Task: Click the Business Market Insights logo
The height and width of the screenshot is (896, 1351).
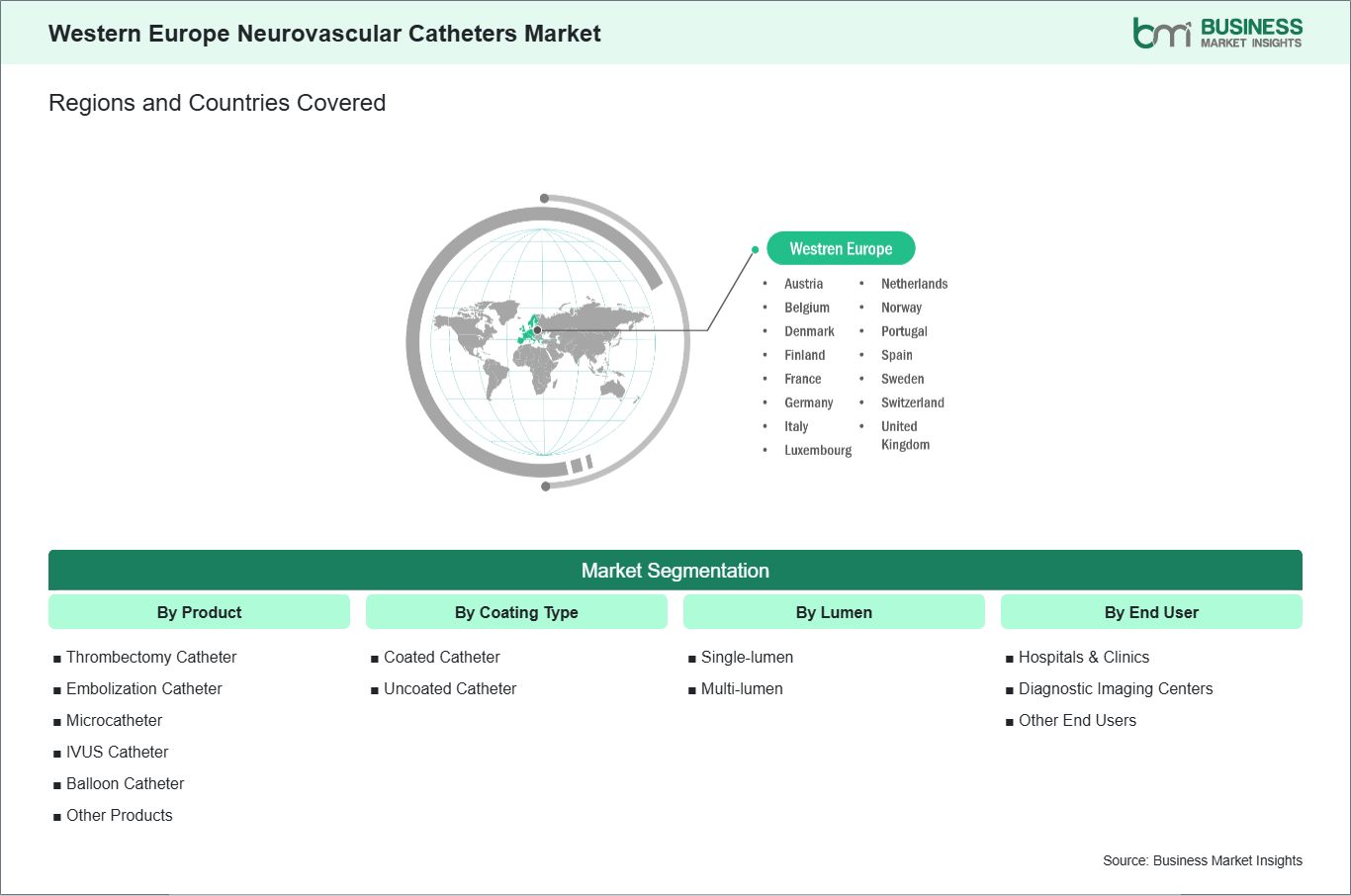Action: click(x=1216, y=31)
